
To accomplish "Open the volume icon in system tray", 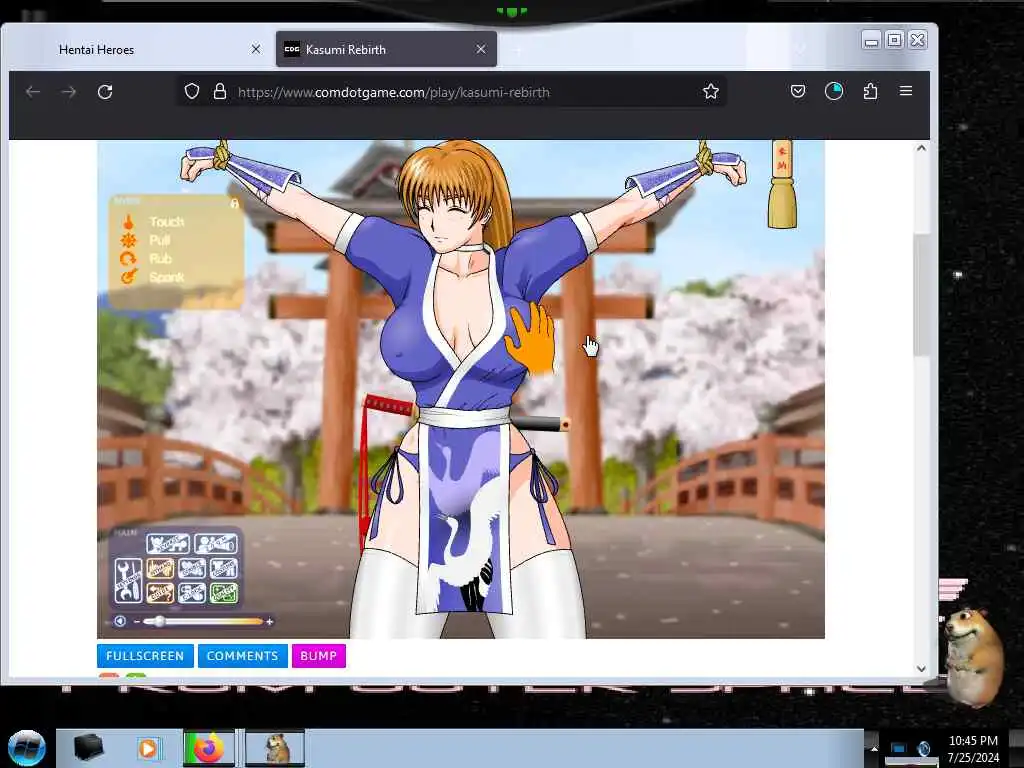I will tap(924, 748).
